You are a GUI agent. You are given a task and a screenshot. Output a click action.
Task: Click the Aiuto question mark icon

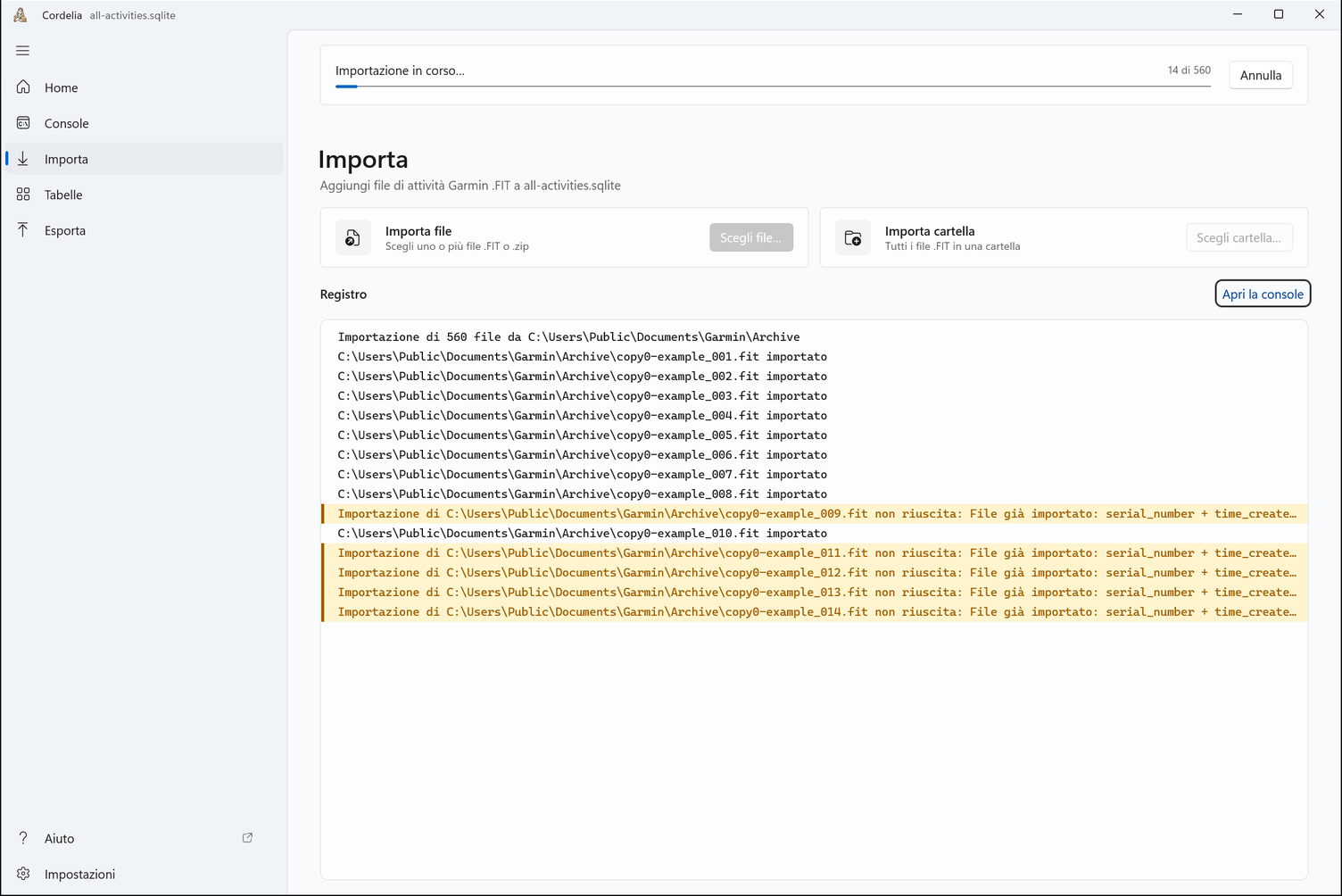pos(23,837)
